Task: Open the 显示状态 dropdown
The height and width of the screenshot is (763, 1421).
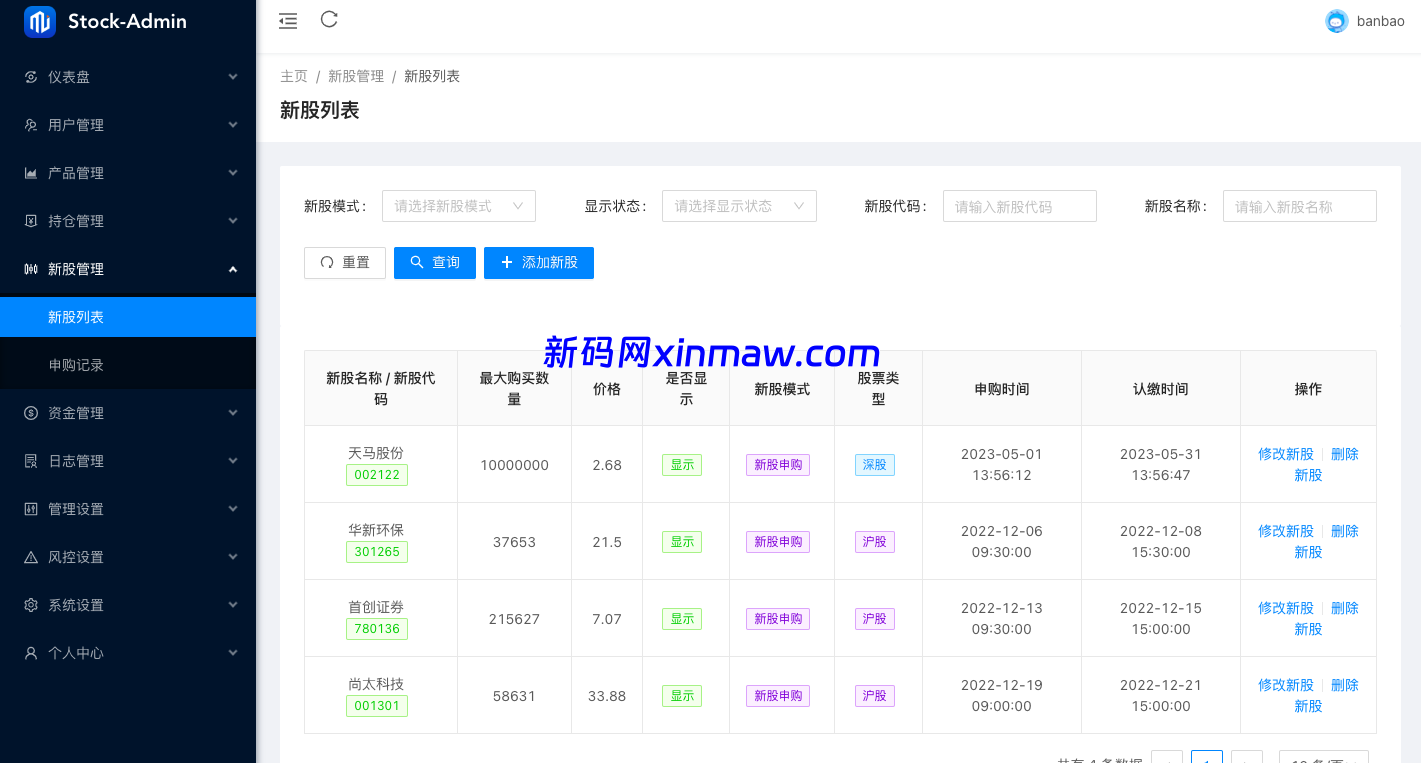Action: click(x=739, y=206)
